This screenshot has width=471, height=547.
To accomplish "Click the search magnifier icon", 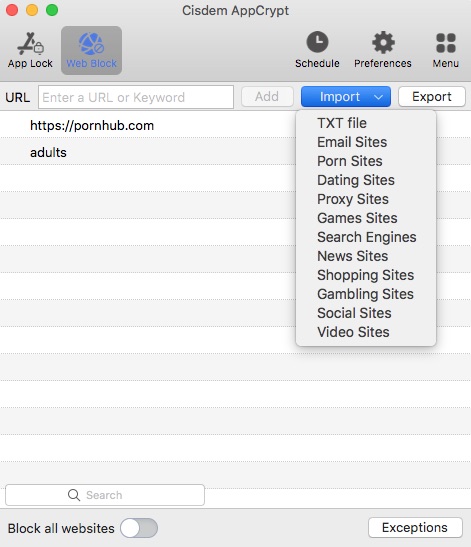I will (x=74, y=495).
